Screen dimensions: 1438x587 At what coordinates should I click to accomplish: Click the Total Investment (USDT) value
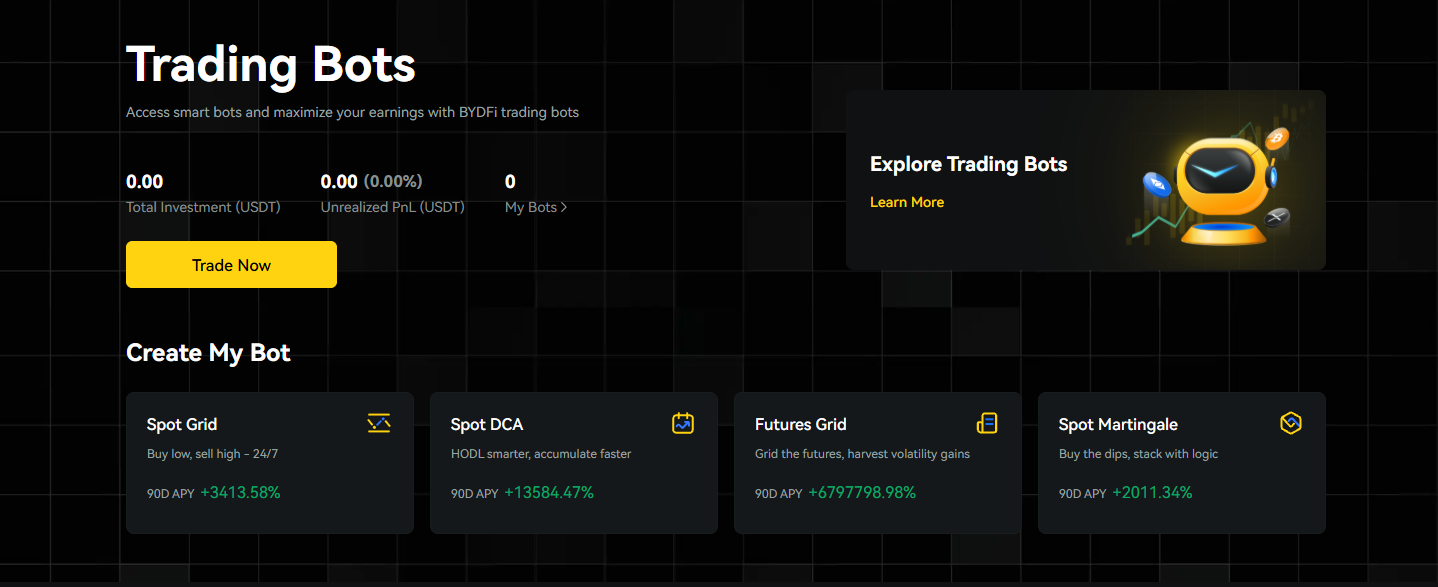tap(144, 181)
